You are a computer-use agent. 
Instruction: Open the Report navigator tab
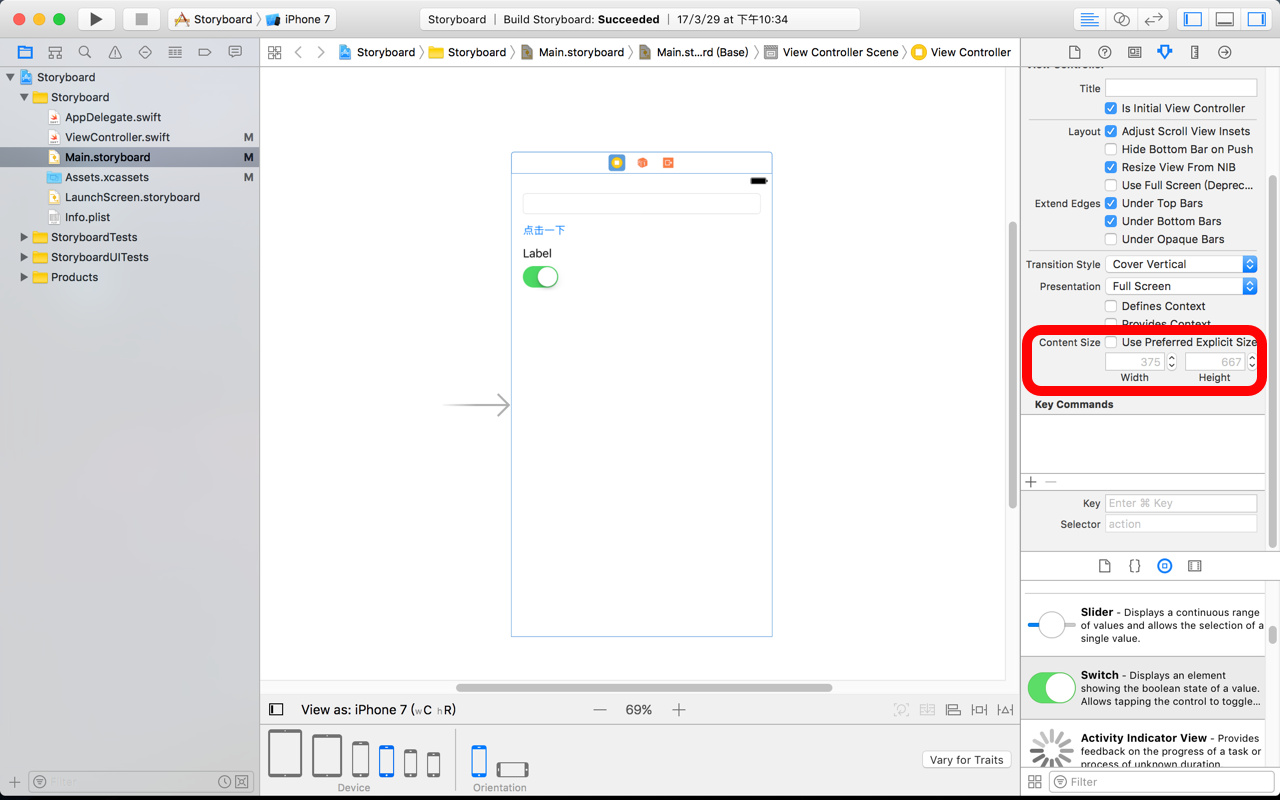pyautogui.click(x=235, y=52)
